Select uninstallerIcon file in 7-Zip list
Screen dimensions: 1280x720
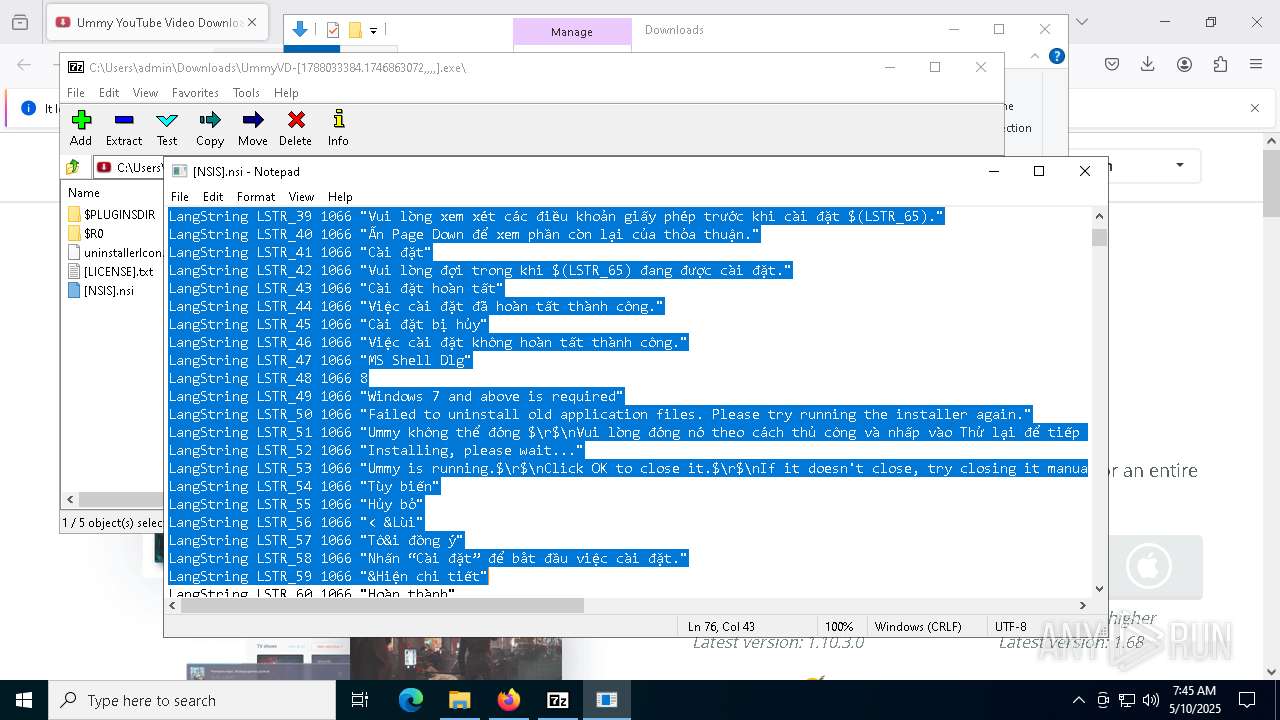115,253
